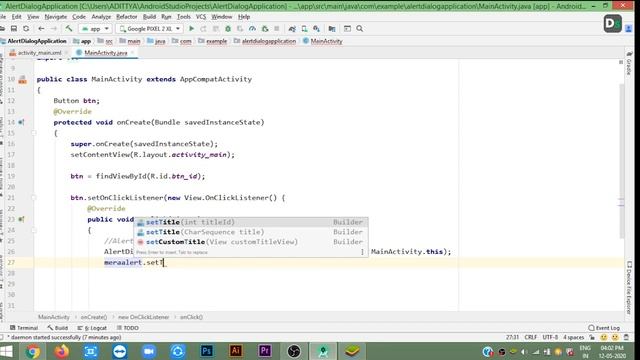The image size is (640, 360).
Task: Open the Refactor menu
Action: pyautogui.click(x=127, y=17)
